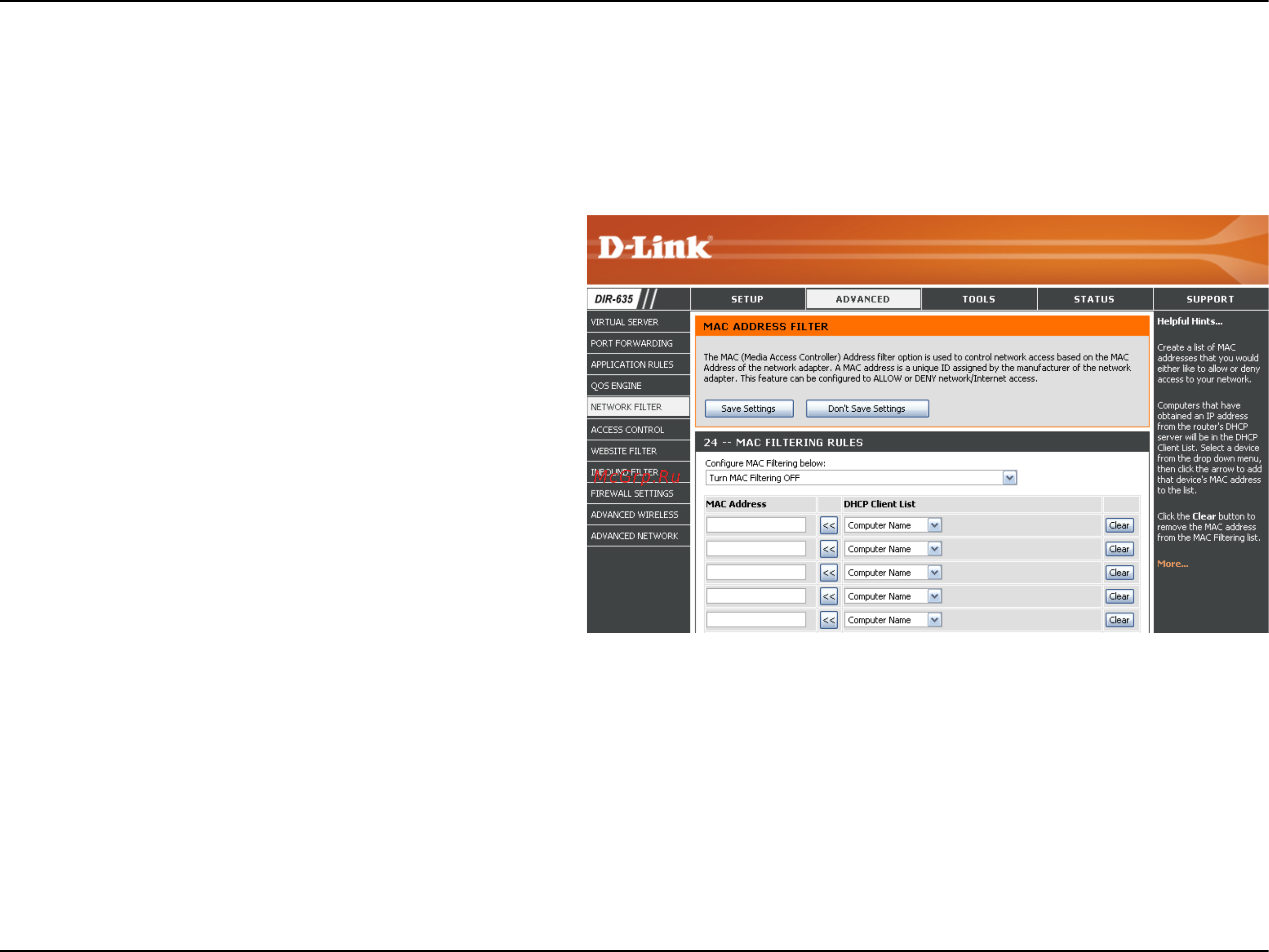This screenshot has height=952, width=1269.
Task: Focus the second MAC Address input field
Action: tap(755, 549)
